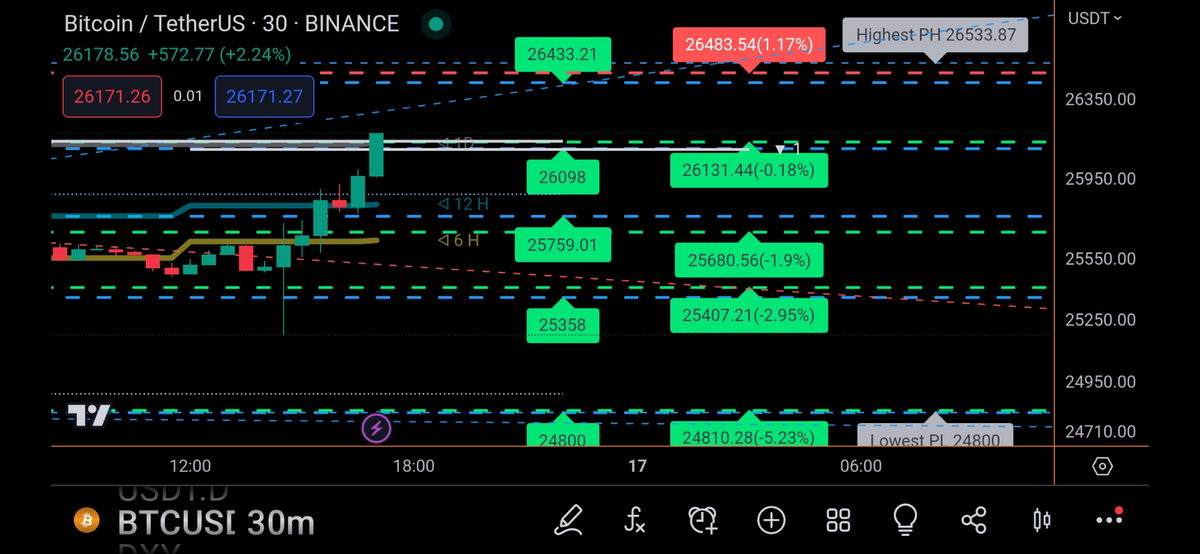Change chart type with candlestick icon

(x=1041, y=519)
